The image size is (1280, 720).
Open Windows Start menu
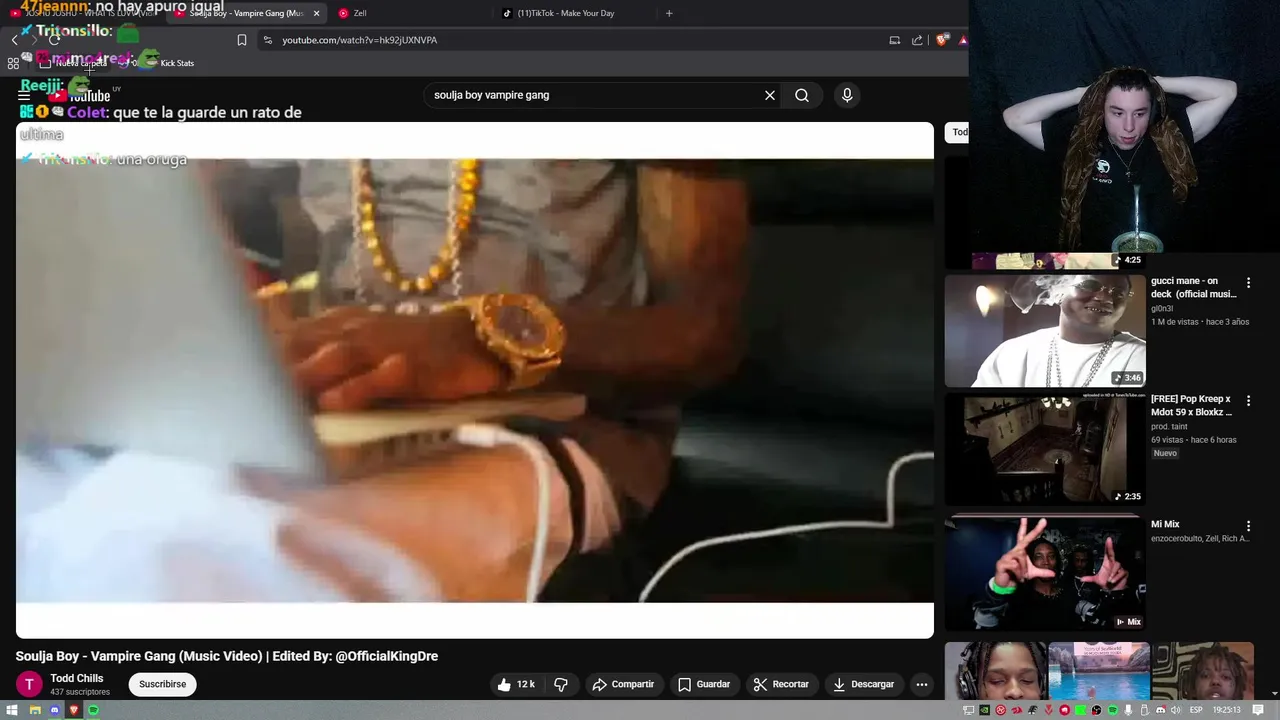point(12,710)
